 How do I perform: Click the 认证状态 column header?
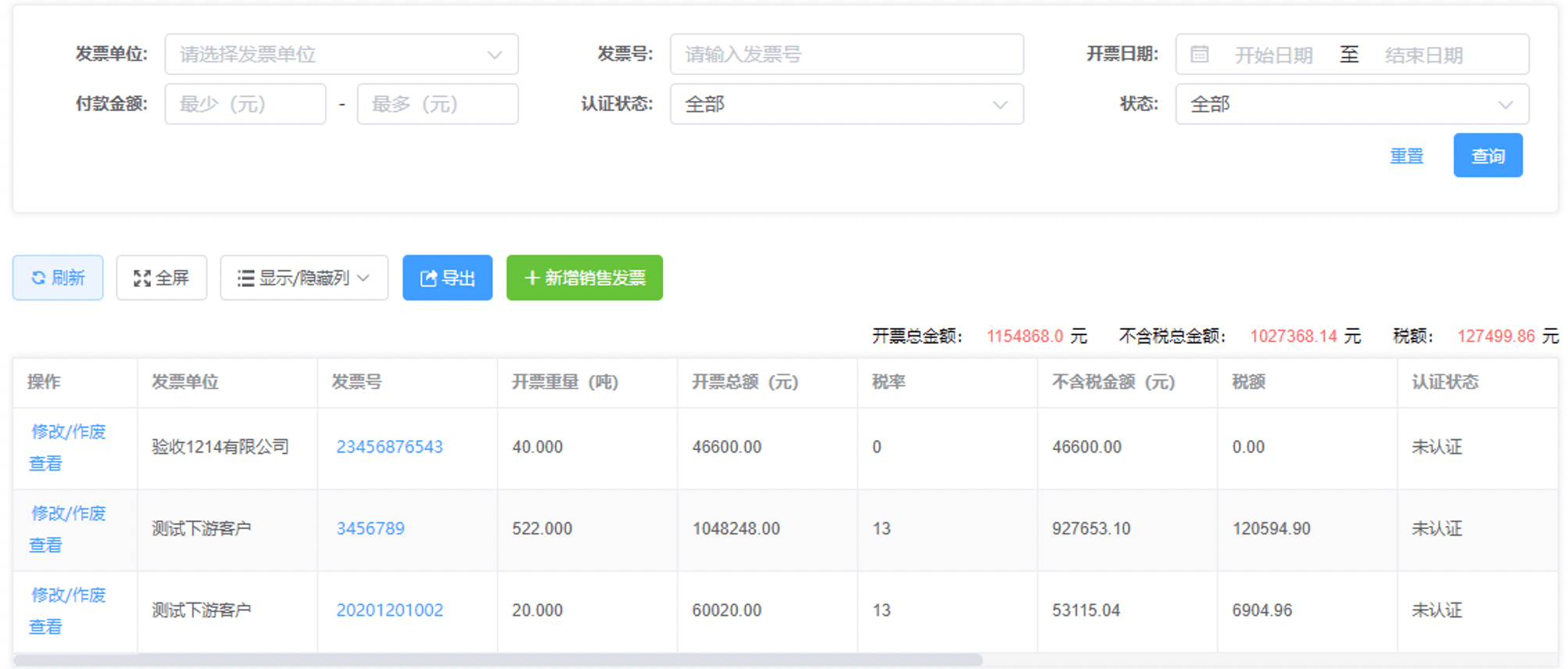coord(1477,382)
